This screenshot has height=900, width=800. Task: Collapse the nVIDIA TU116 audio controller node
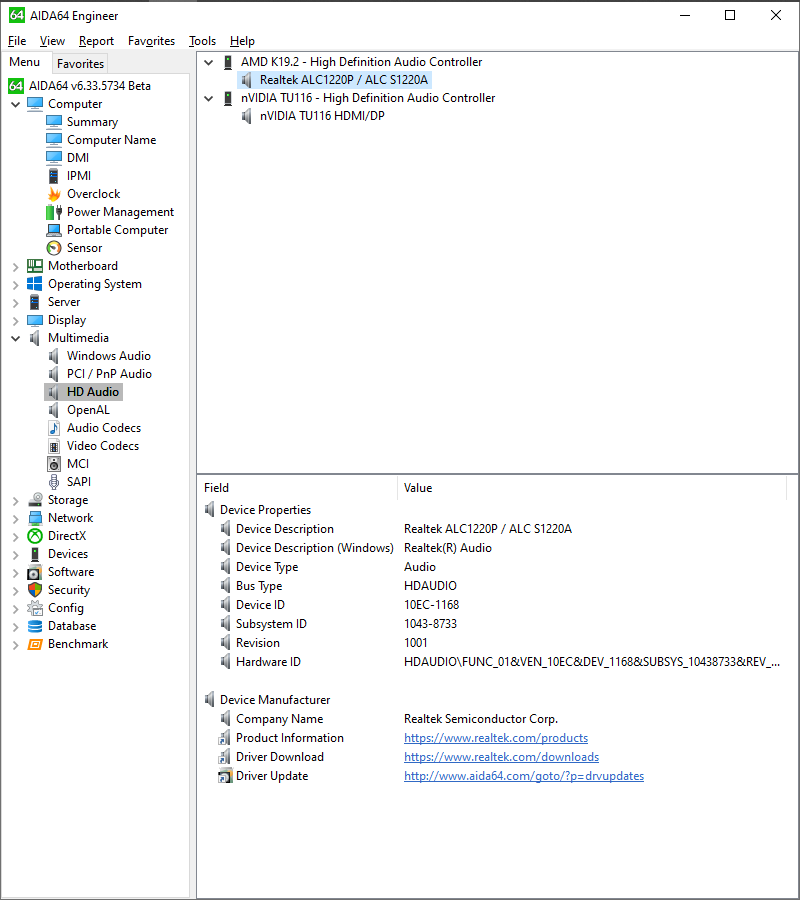208,97
